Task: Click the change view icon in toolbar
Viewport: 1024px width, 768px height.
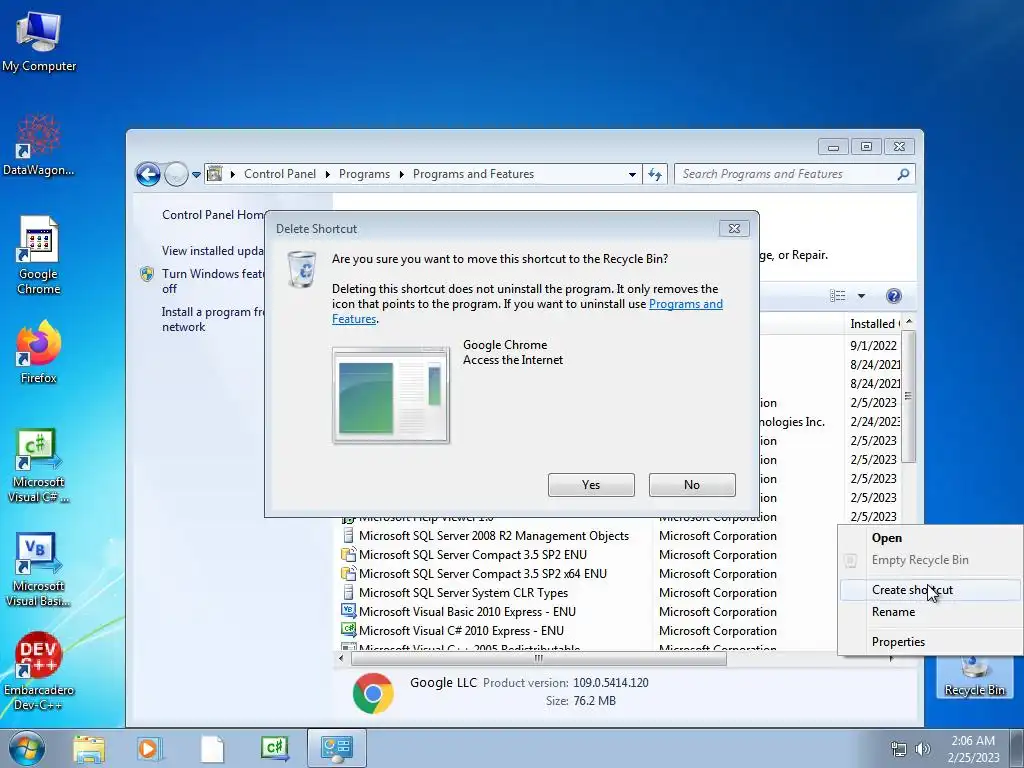Action: [838, 296]
